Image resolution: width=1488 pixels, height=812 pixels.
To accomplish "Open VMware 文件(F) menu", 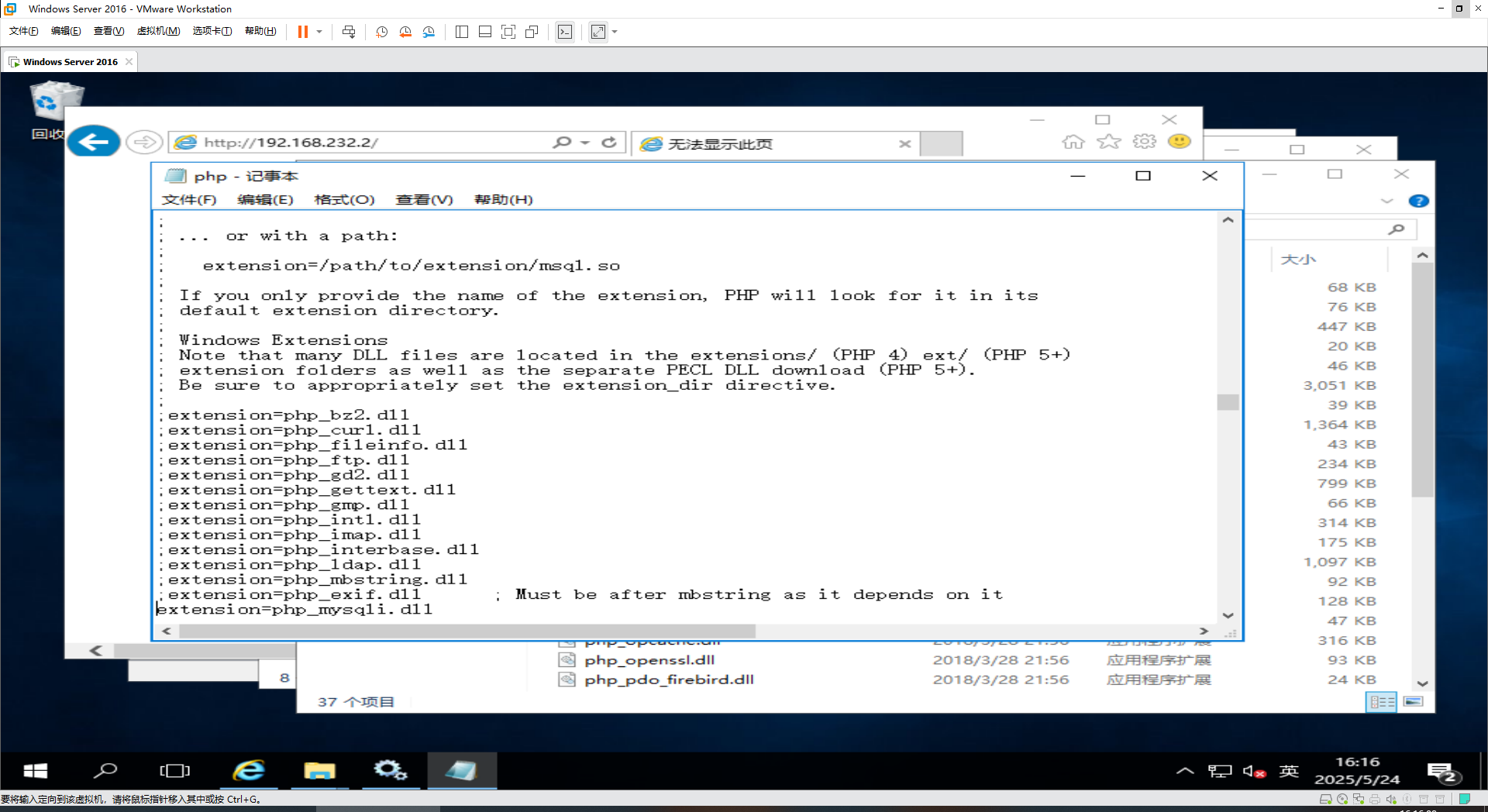I will click(x=24, y=31).
